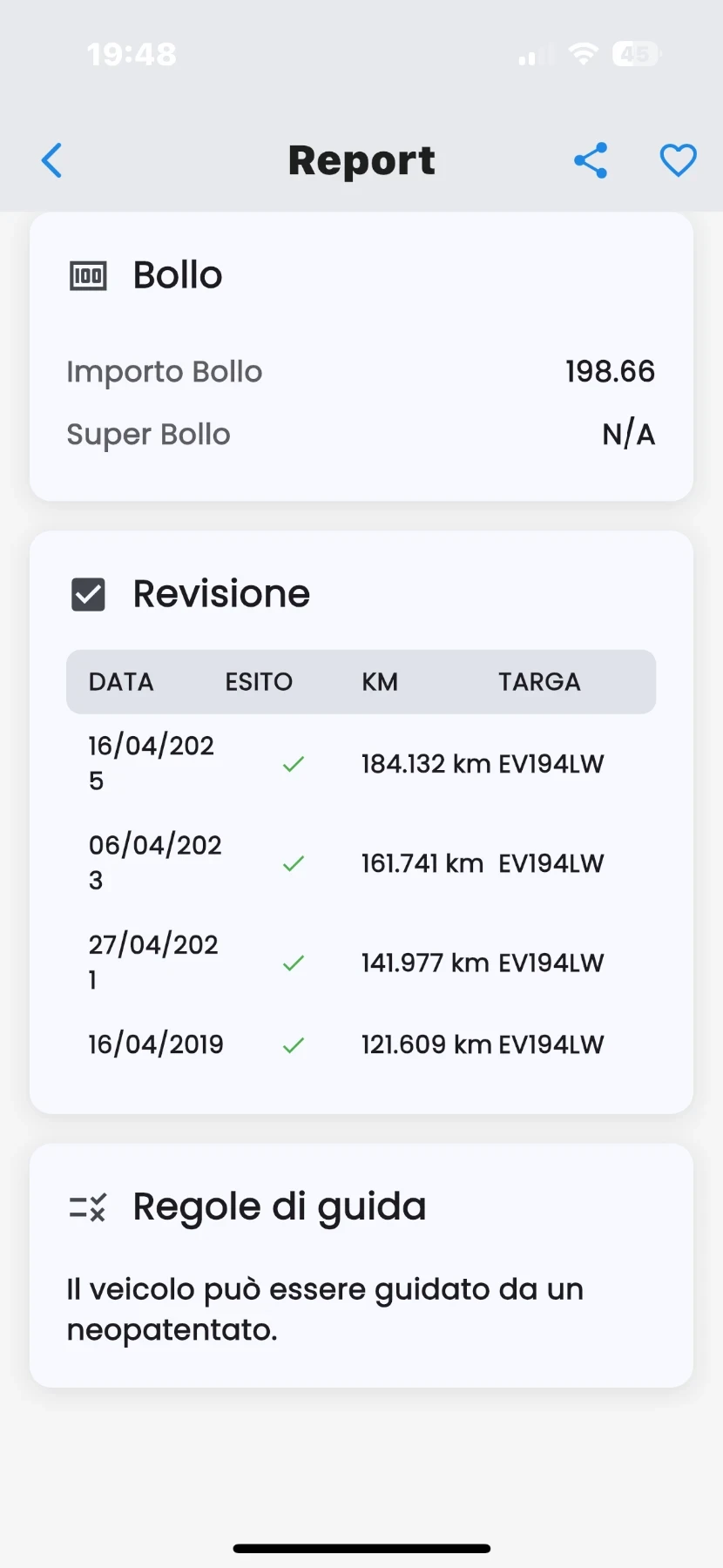This screenshot has height=1568, width=723.
Task: Tap the Importo Bollo amount 198.66
Action: tap(610, 372)
